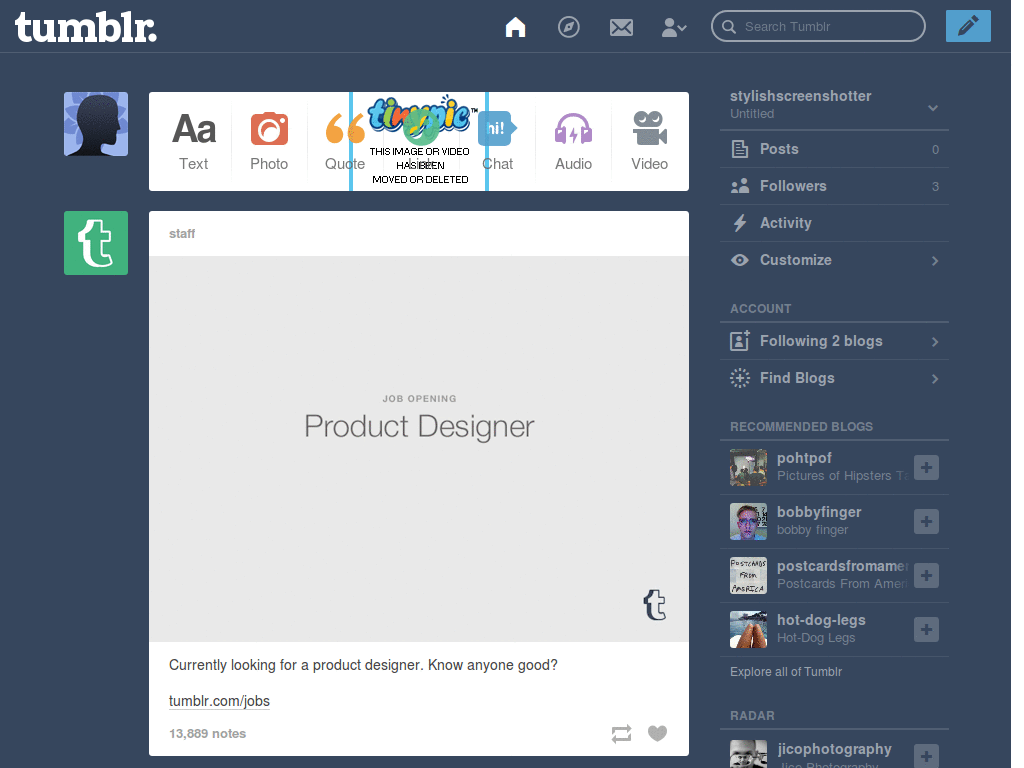Image resolution: width=1024 pixels, height=768 pixels.
Task: Click Explore all of Tumblr
Action: tap(786, 672)
